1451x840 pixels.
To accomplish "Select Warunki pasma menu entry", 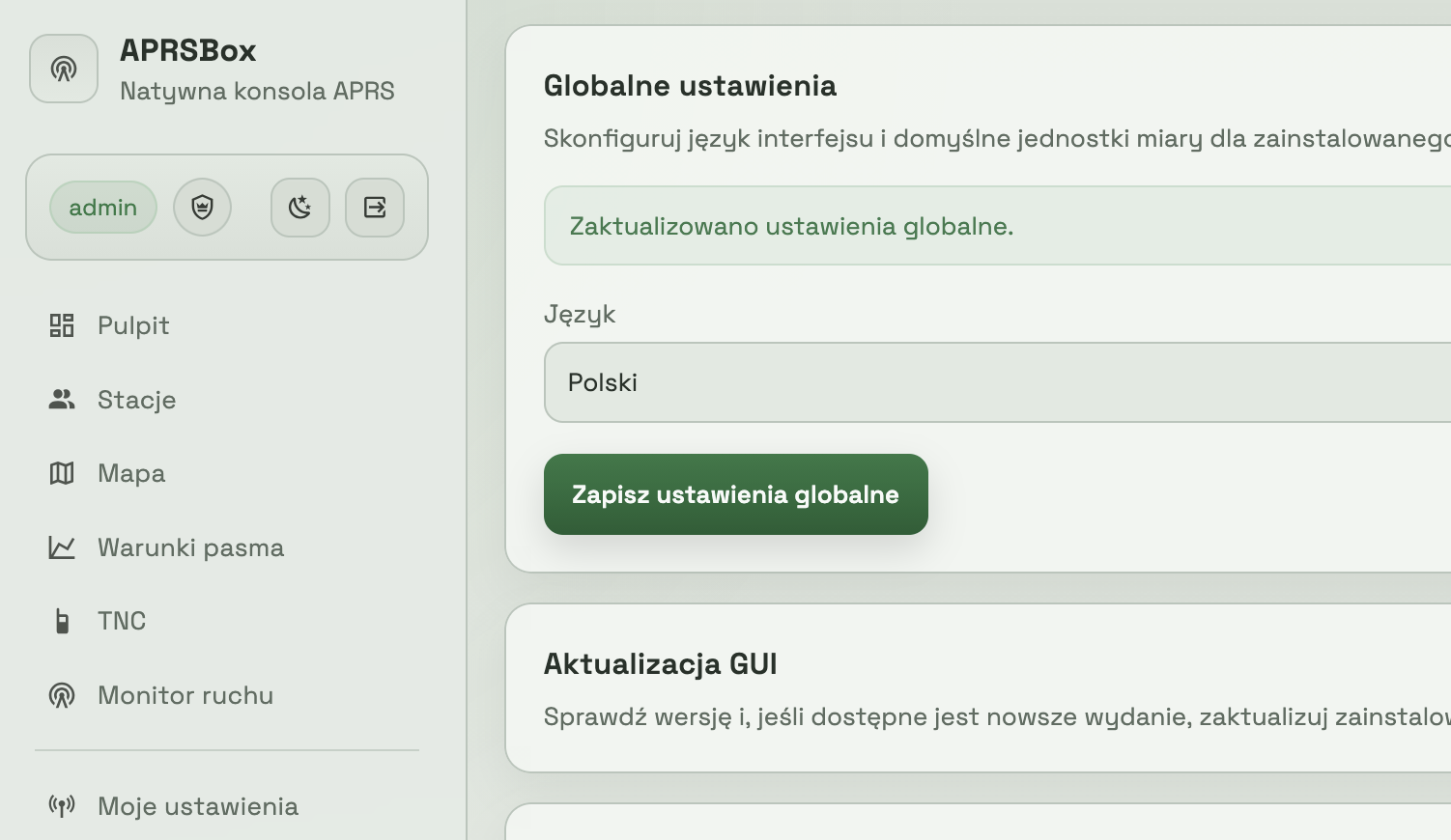I will point(190,547).
